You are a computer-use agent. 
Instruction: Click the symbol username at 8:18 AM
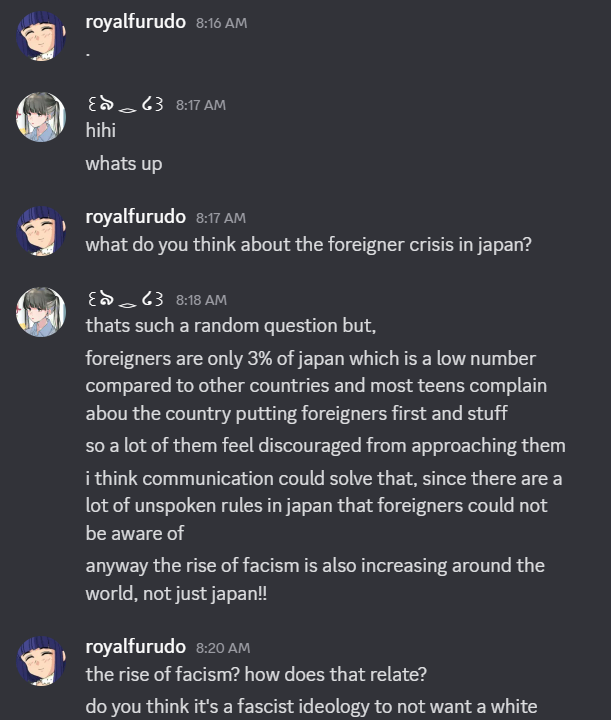click(125, 299)
